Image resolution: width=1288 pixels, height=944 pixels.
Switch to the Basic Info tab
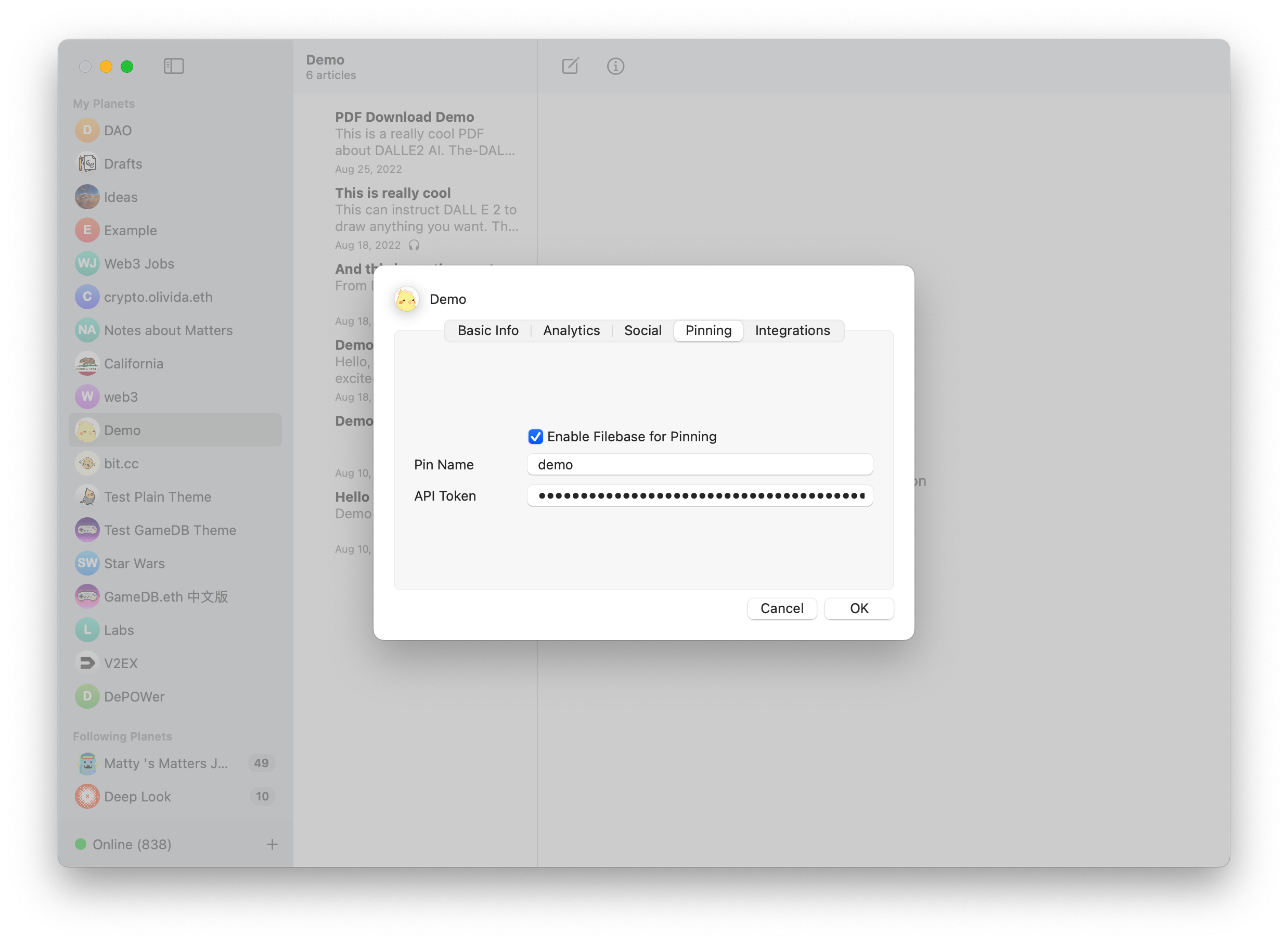coord(488,330)
